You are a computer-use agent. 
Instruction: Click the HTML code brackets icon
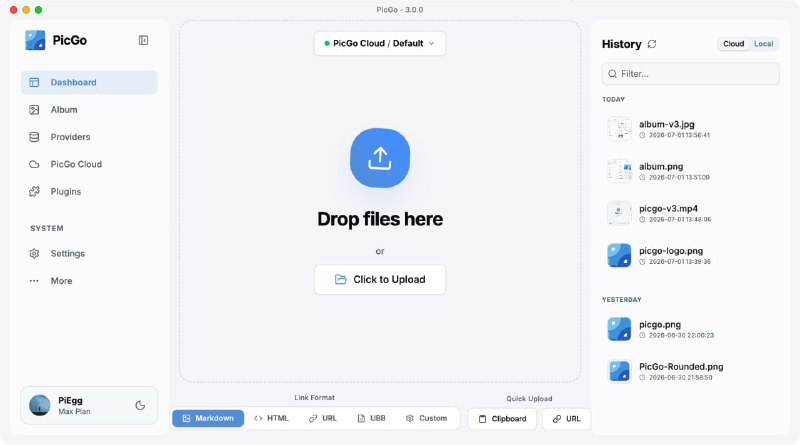(258, 418)
